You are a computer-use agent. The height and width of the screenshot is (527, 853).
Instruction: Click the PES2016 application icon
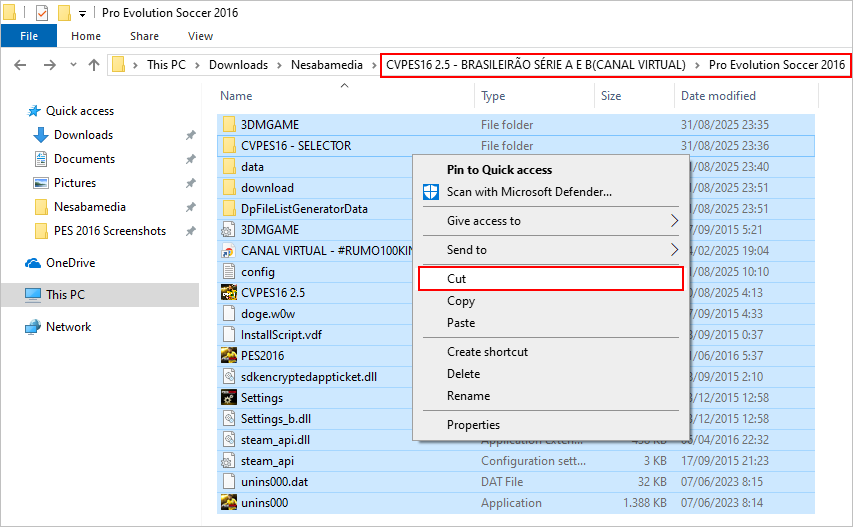click(228, 356)
